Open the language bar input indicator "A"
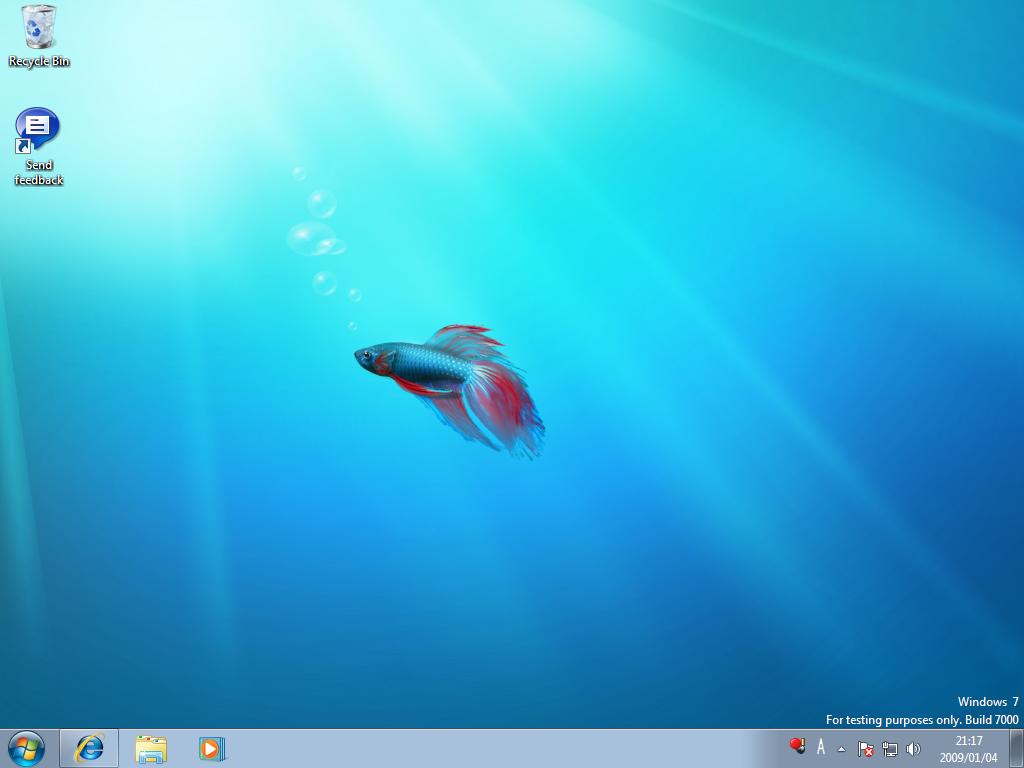The height and width of the screenshot is (768, 1024). coord(821,746)
